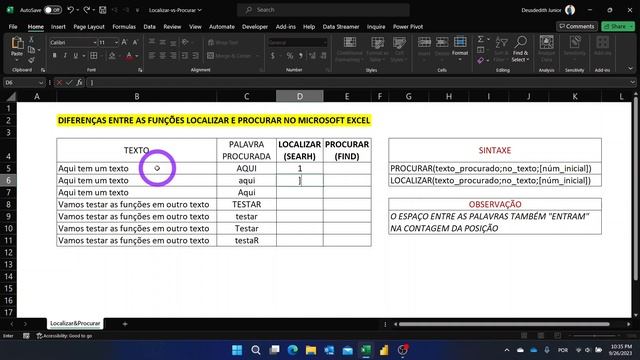Open the Font Color dropdown arrow

click(137, 56)
